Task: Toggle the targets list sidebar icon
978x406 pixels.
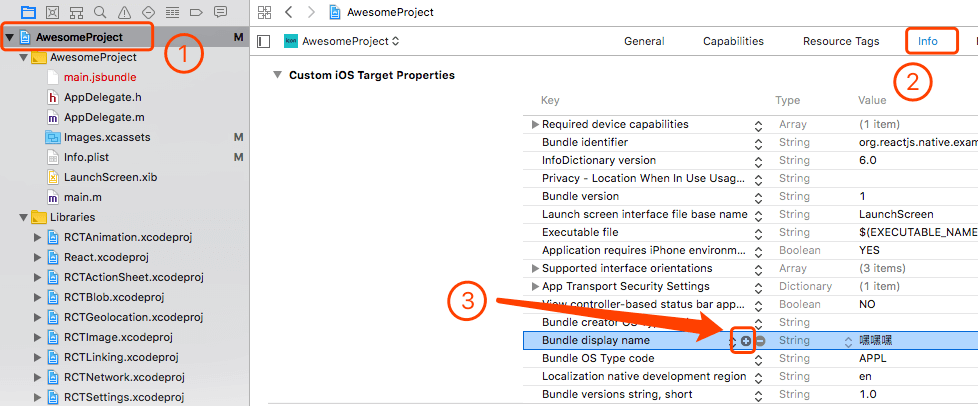Action: point(264,41)
